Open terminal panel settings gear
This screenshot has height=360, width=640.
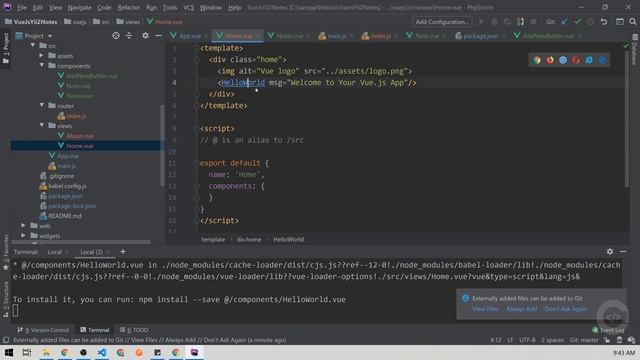(x=609, y=251)
